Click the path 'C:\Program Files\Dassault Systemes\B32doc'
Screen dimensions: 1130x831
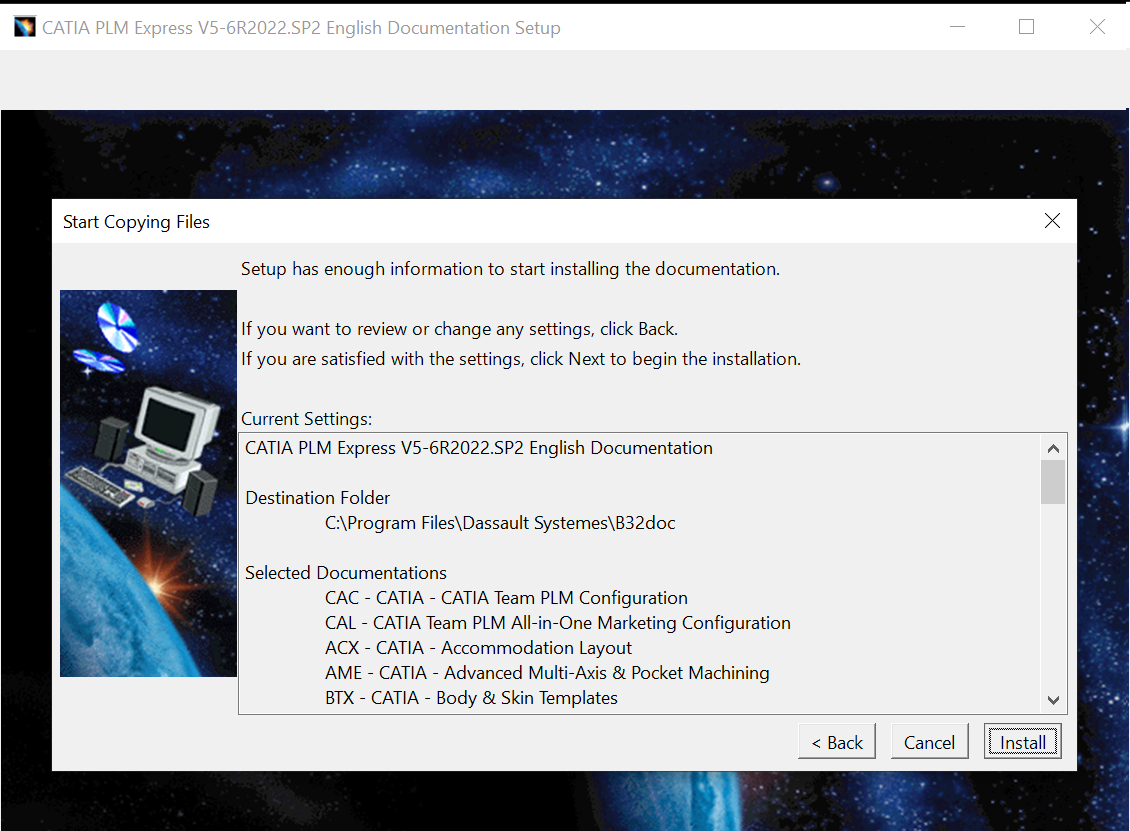click(x=500, y=523)
